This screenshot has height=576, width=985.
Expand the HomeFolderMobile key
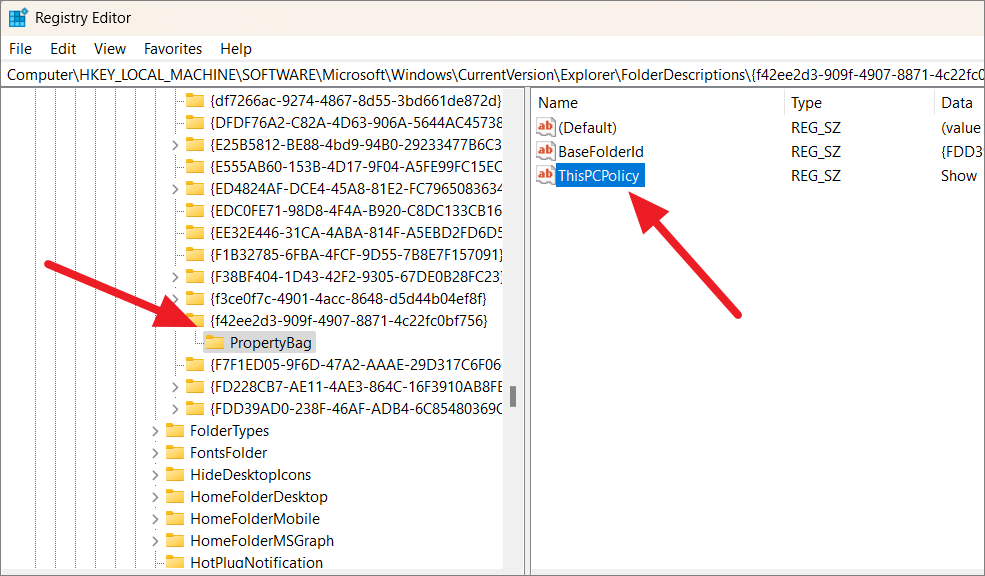click(x=155, y=519)
